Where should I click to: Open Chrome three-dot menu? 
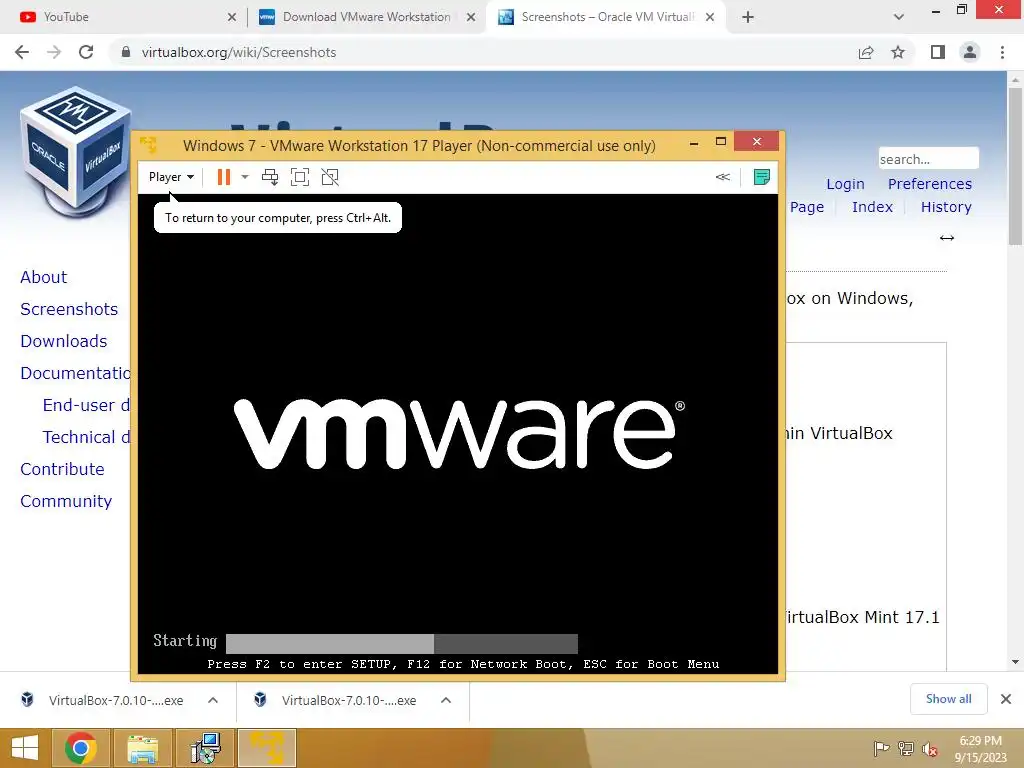(x=1002, y=52)
